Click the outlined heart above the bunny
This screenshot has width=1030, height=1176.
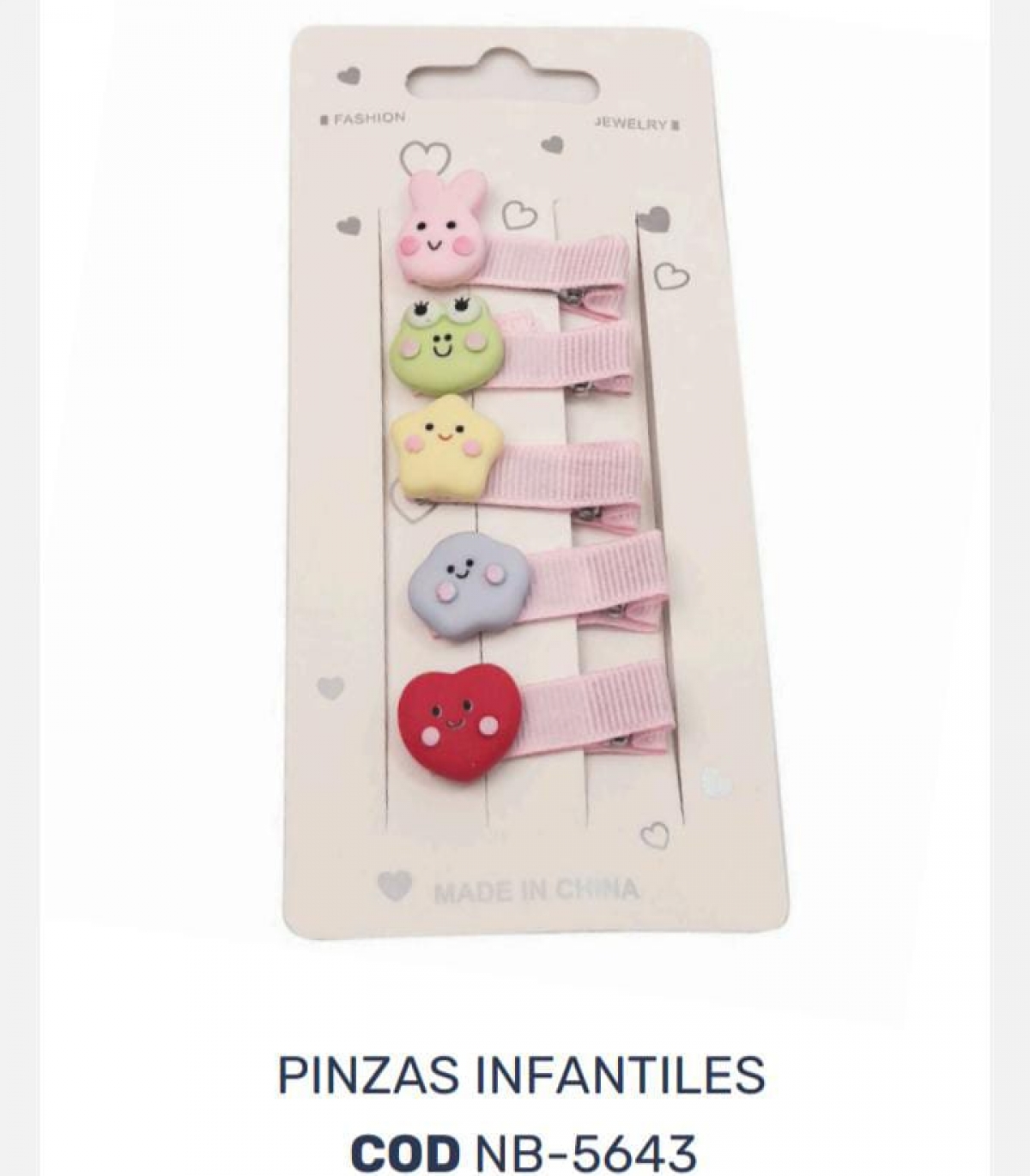(x=425, y=155)
